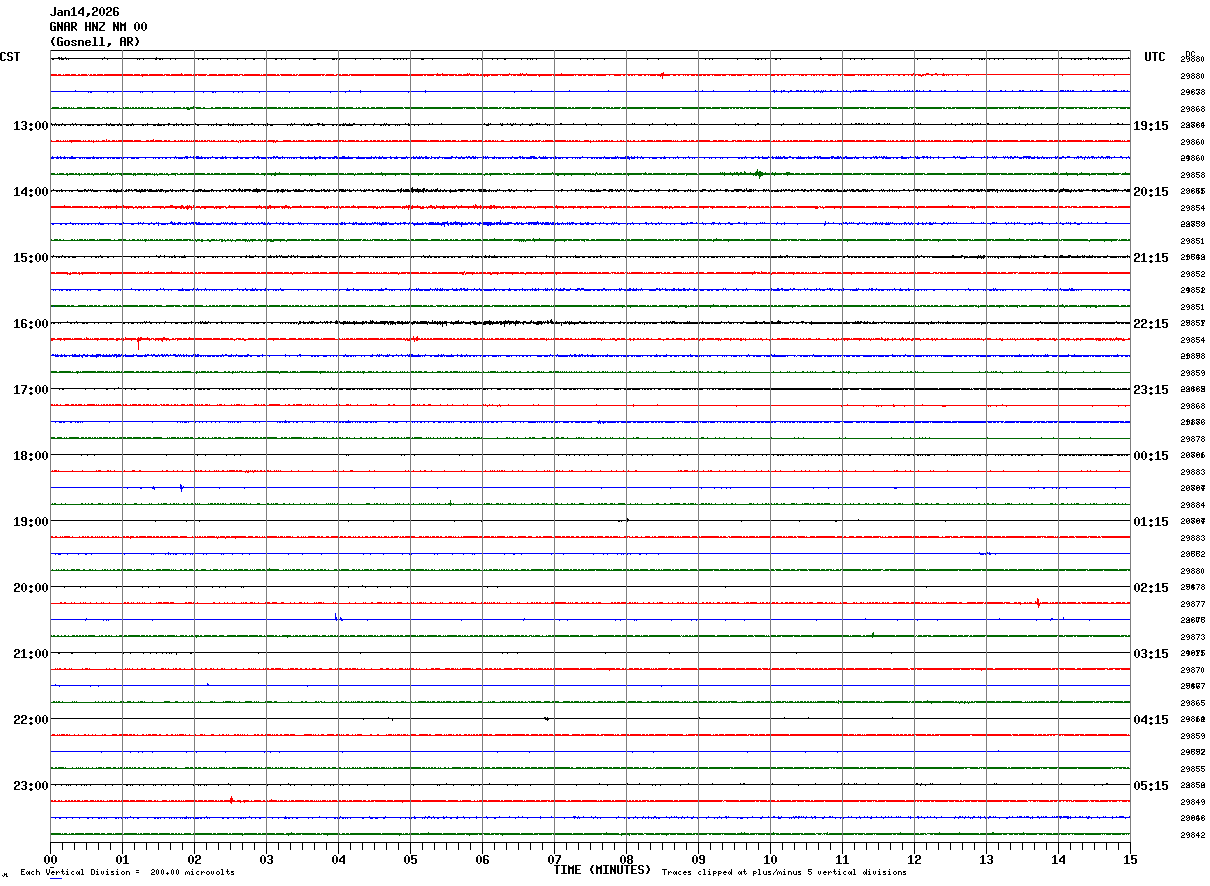This screenshot has height=886, width=1210.
Task: Select the 13:00 CST row label
Action: (x=31, y=126)
